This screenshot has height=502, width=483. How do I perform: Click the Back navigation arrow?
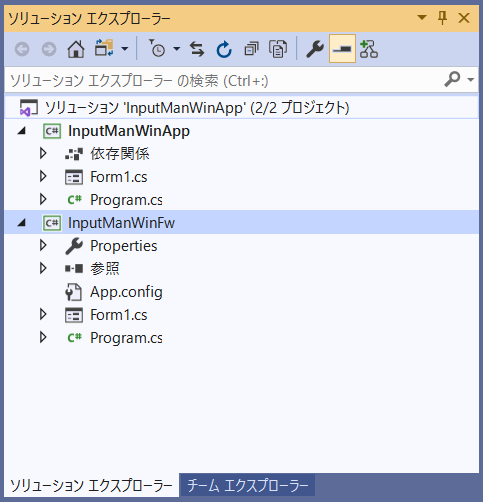point(22,49)
